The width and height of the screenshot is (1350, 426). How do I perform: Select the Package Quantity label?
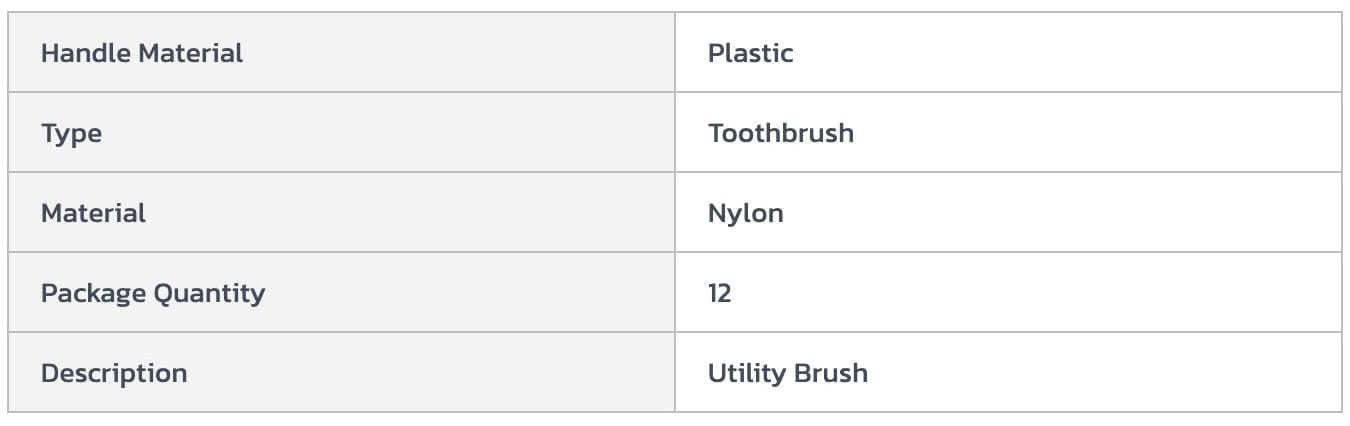point(152,293)
